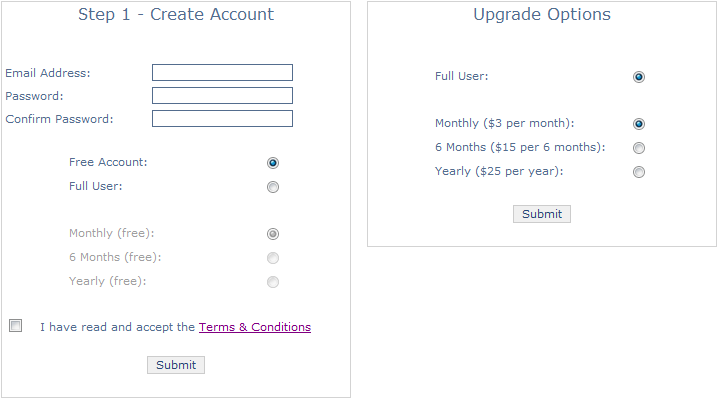Click the 'Step 1 - Create Account' heading

[176, 14]
